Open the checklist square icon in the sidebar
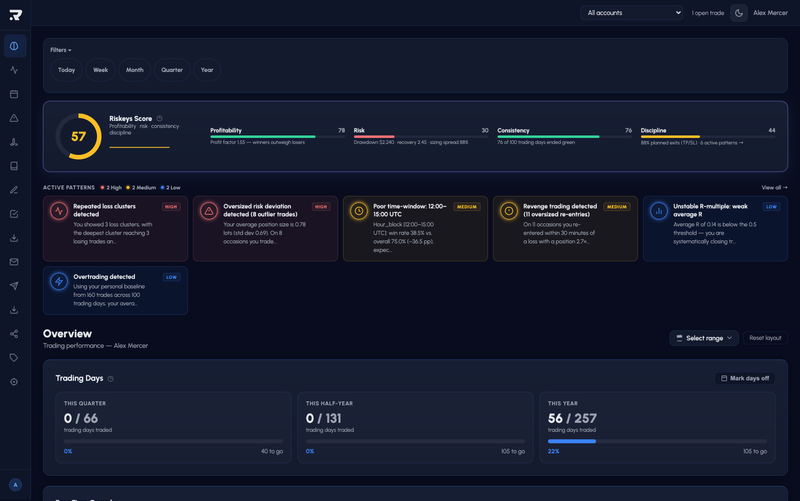800x501 pixels. pyautogui.click(x=14, y=214)
